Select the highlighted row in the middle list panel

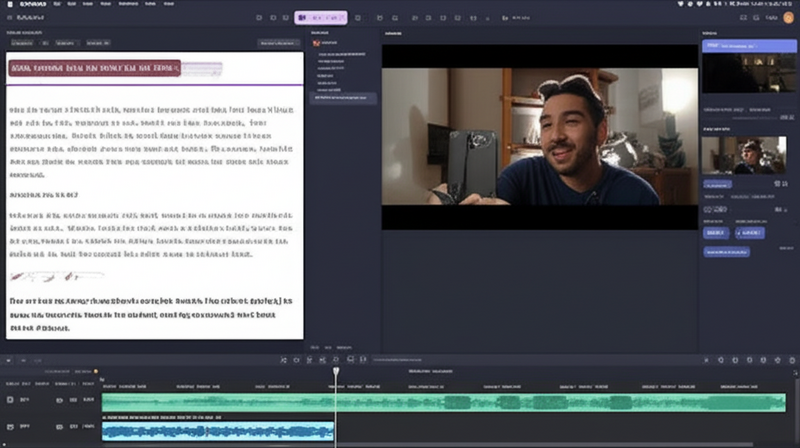[x=343, y=97]
